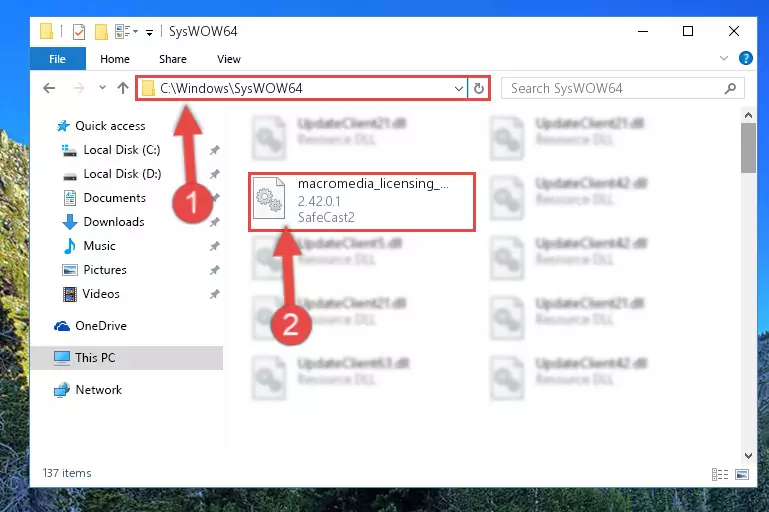Viewport: 769px width, 512px height.
Task: Go back with the back arrow
Action: (49, 88)
